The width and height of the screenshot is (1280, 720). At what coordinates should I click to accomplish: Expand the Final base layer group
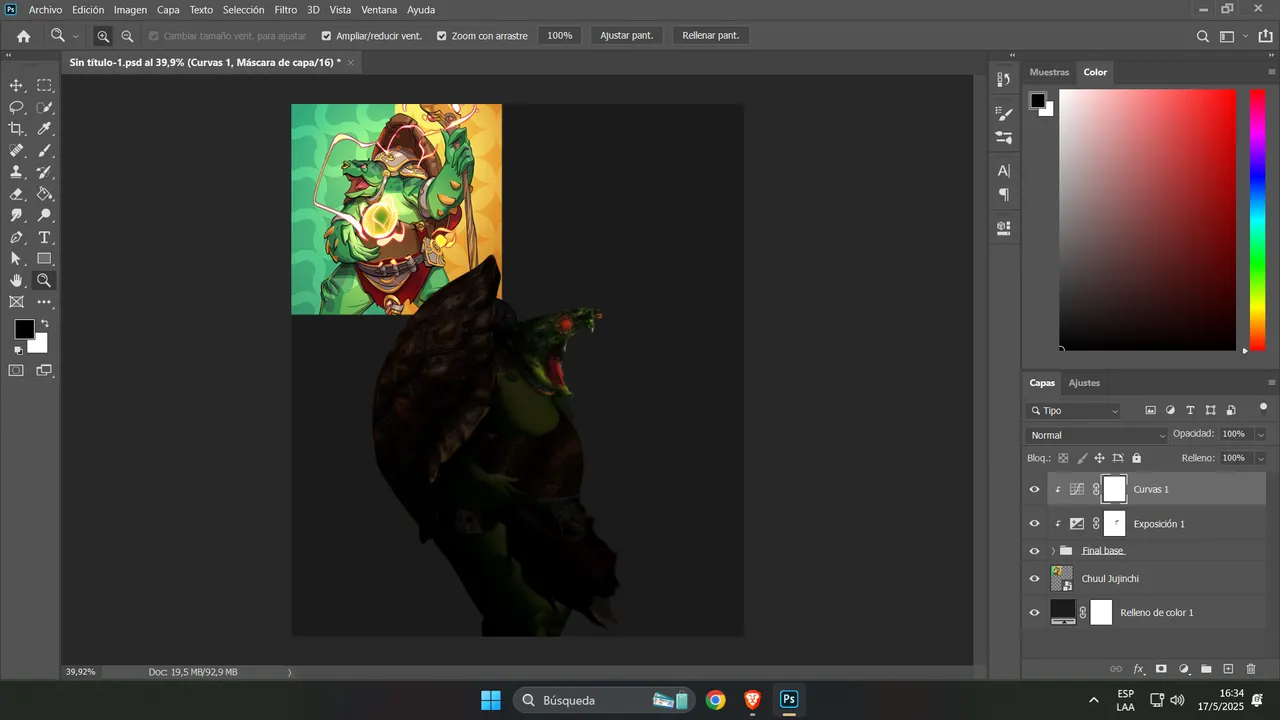click(1053, 551)
